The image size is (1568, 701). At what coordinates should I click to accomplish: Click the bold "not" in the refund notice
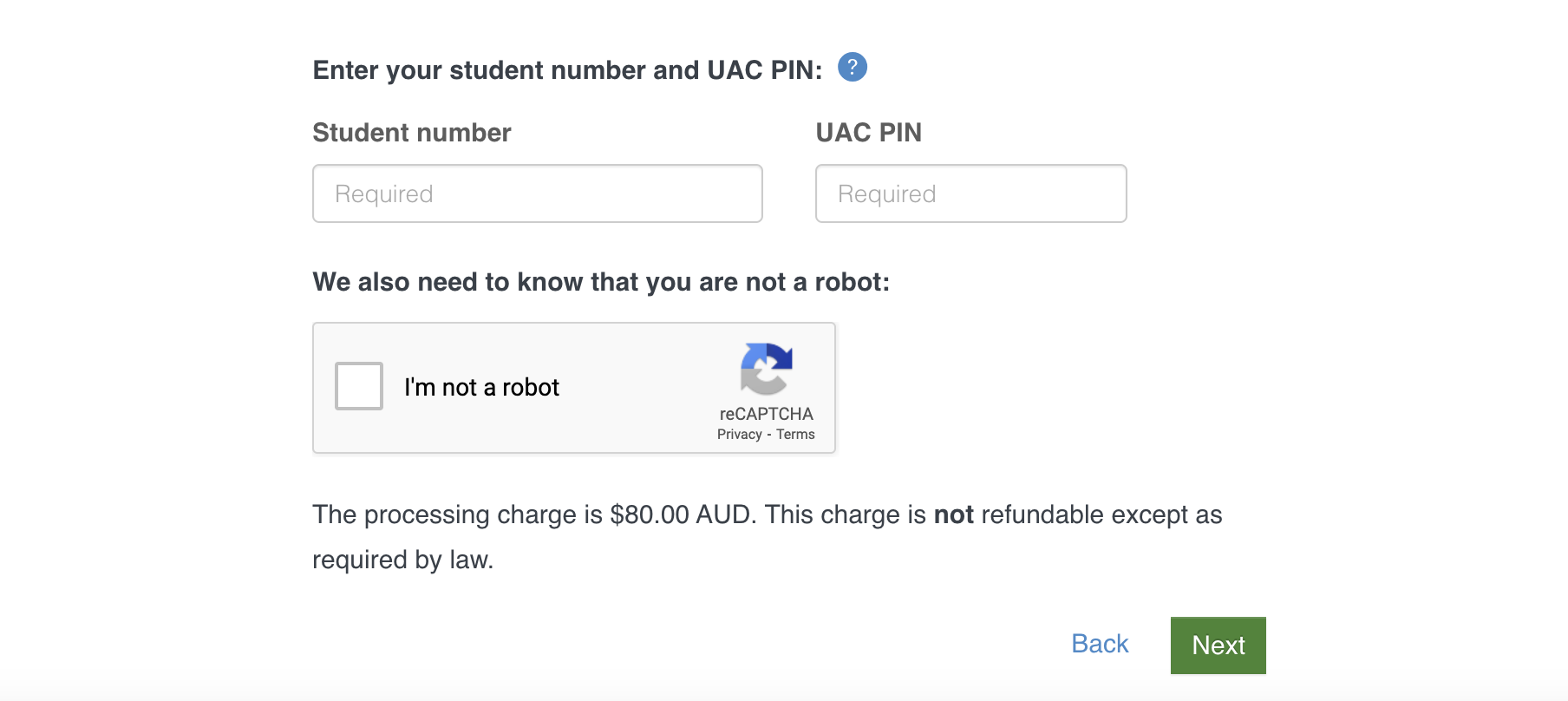(953, 514)
